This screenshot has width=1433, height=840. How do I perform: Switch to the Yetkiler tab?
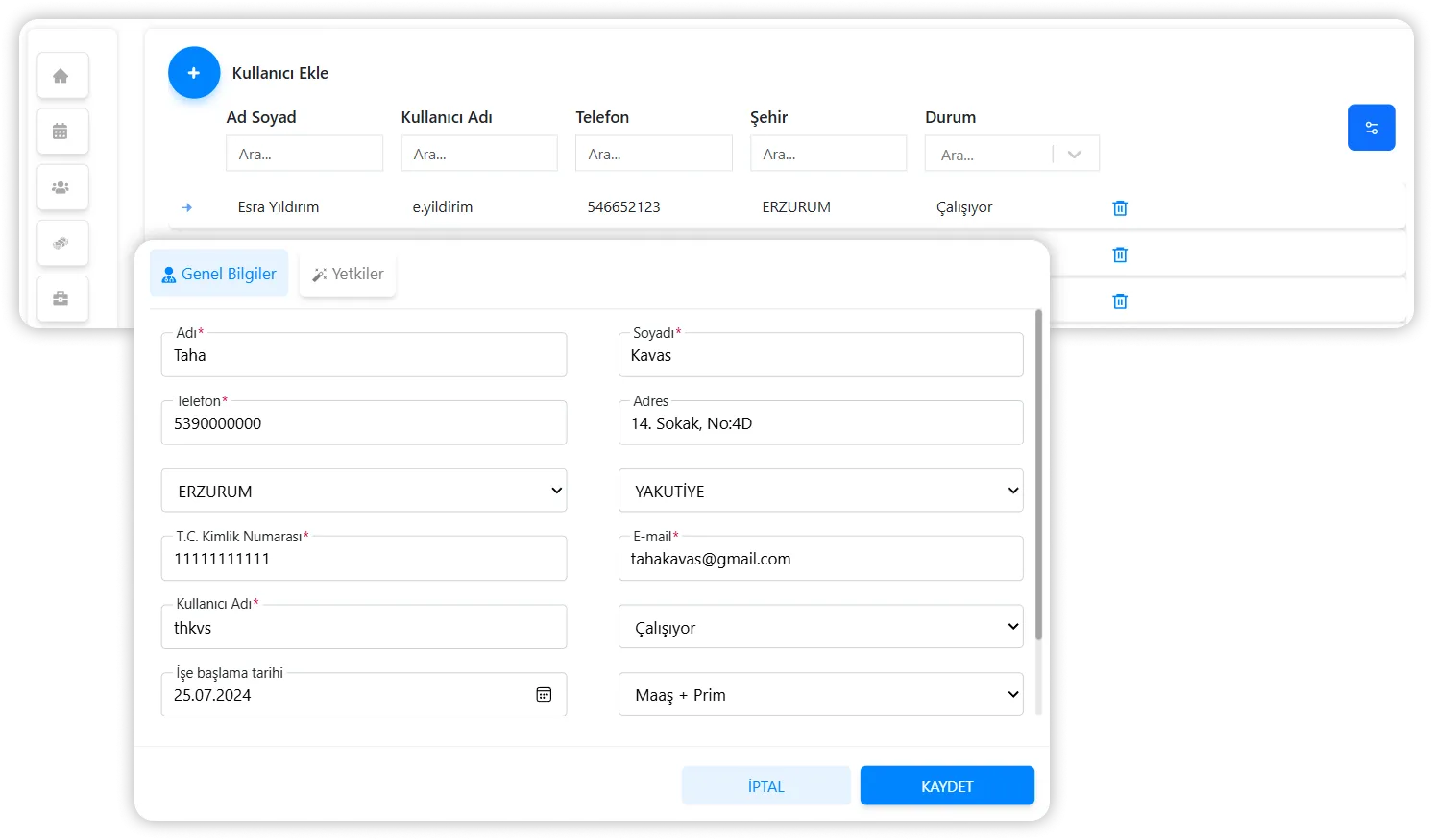point(348,274)
